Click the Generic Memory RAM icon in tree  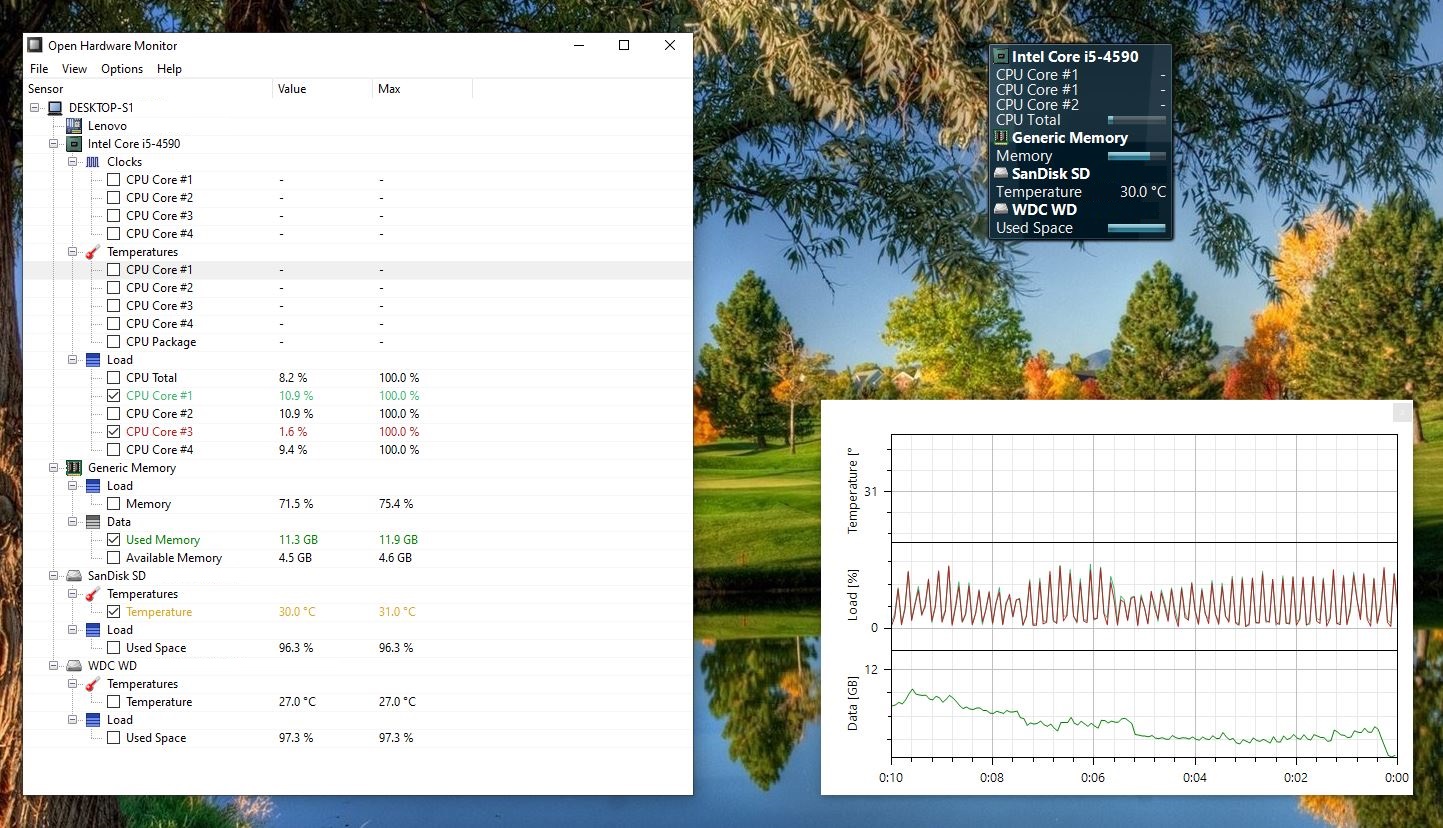(74, 468)
